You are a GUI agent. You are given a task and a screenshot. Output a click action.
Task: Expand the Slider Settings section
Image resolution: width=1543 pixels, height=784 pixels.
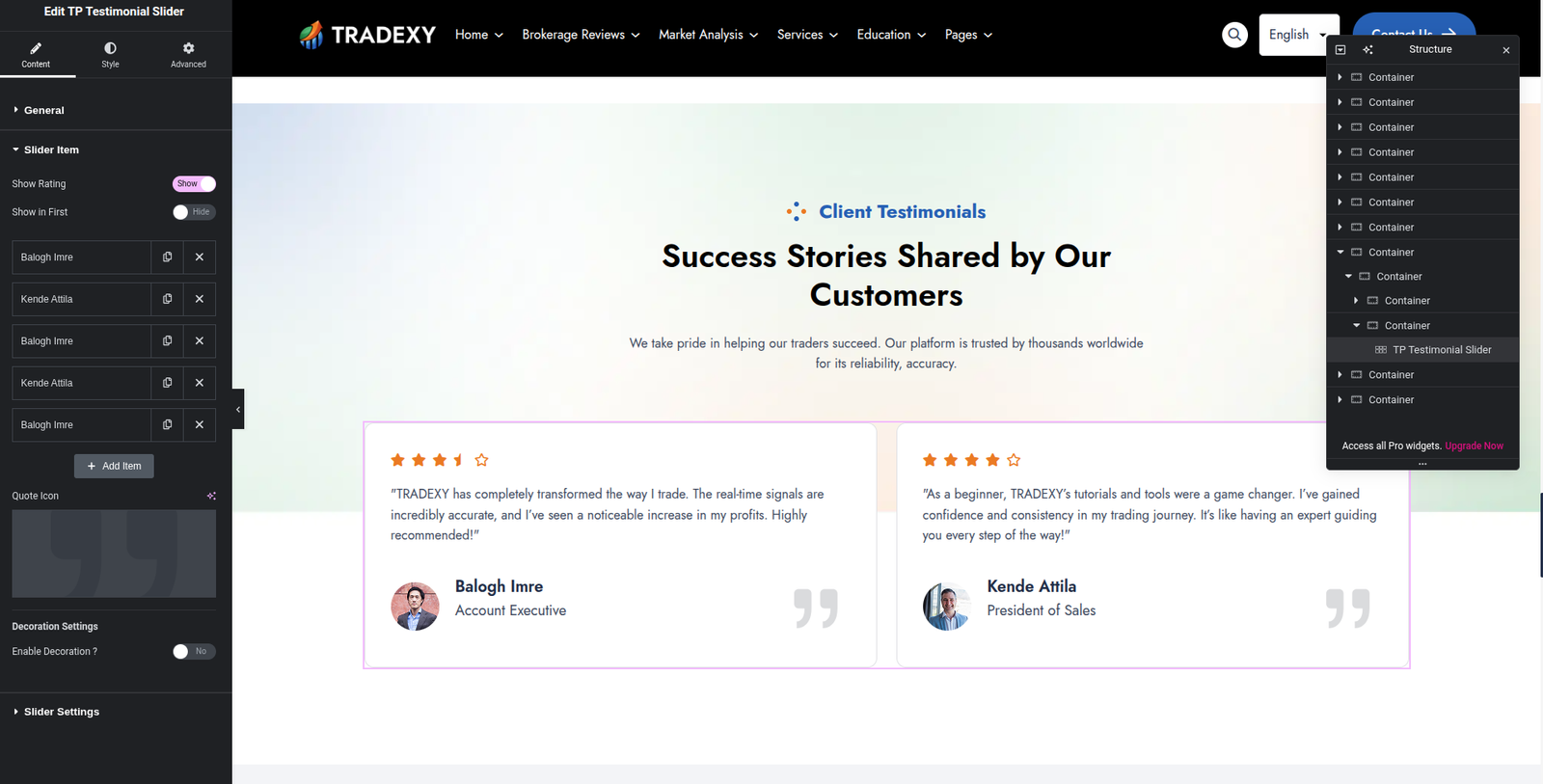(62, 712)
